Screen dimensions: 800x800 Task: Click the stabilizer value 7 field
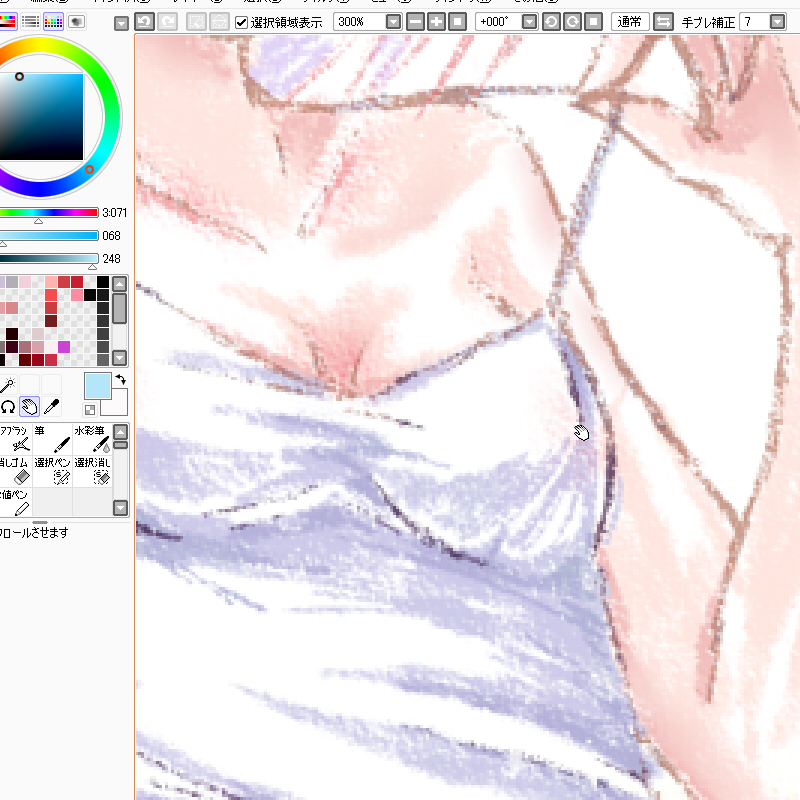(x=755, y=22)
